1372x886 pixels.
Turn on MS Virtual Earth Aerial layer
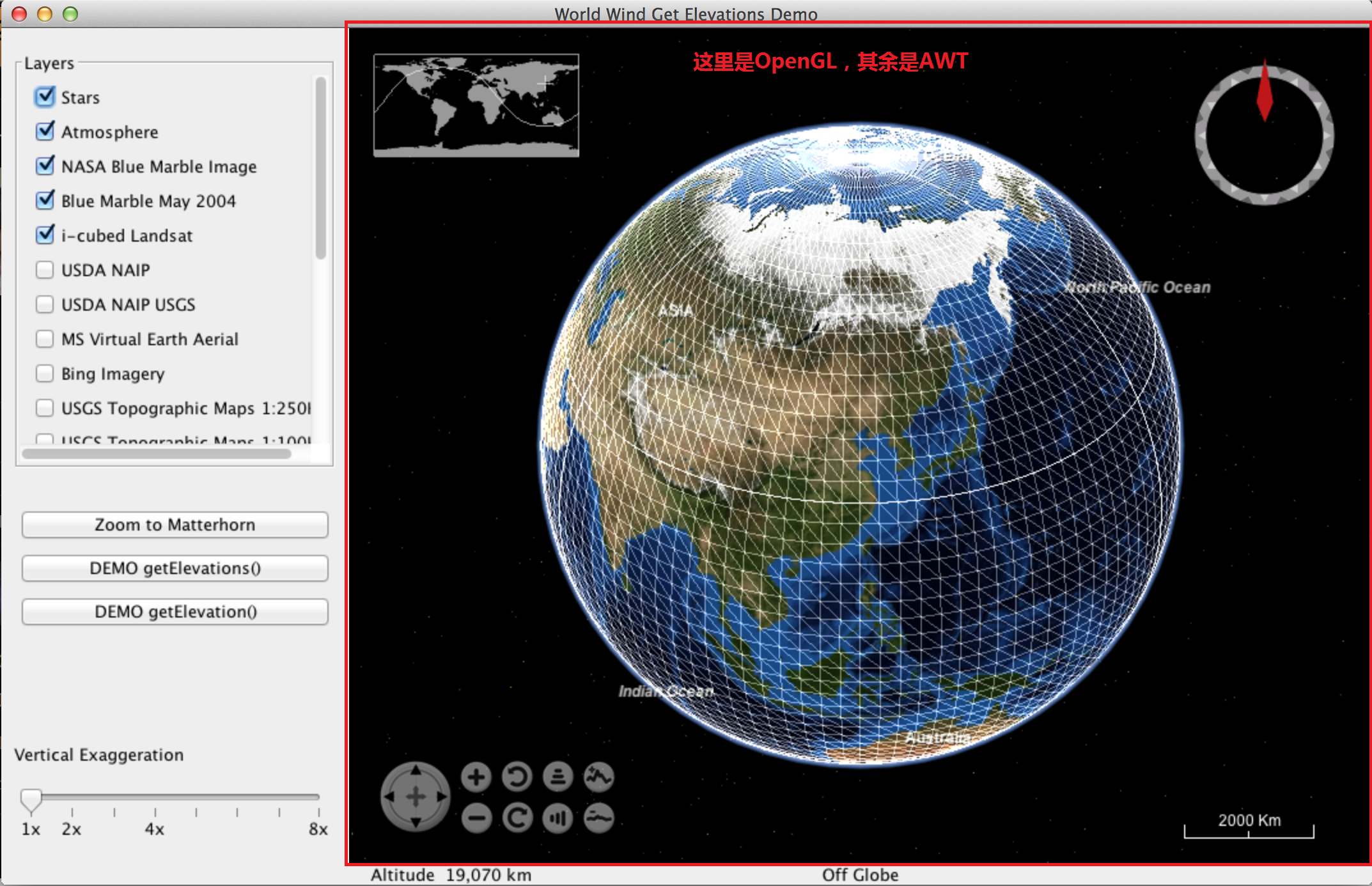click(x=45, y=339)
